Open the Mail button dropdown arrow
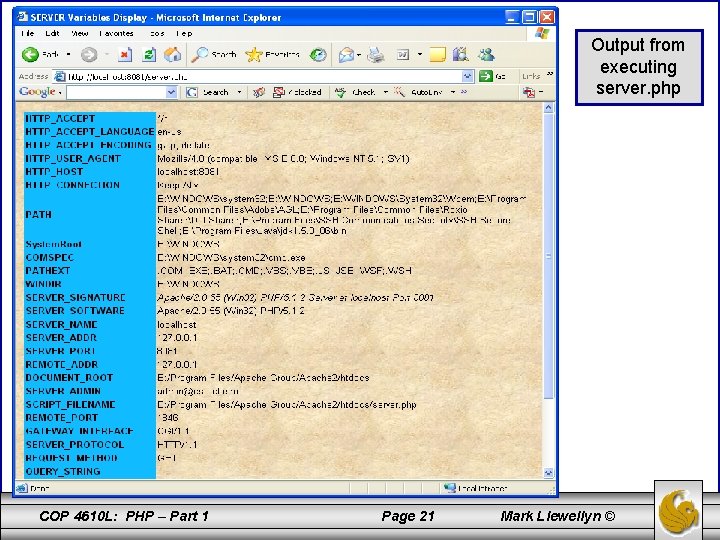720x540 pixels. click(x=359, y=55)
